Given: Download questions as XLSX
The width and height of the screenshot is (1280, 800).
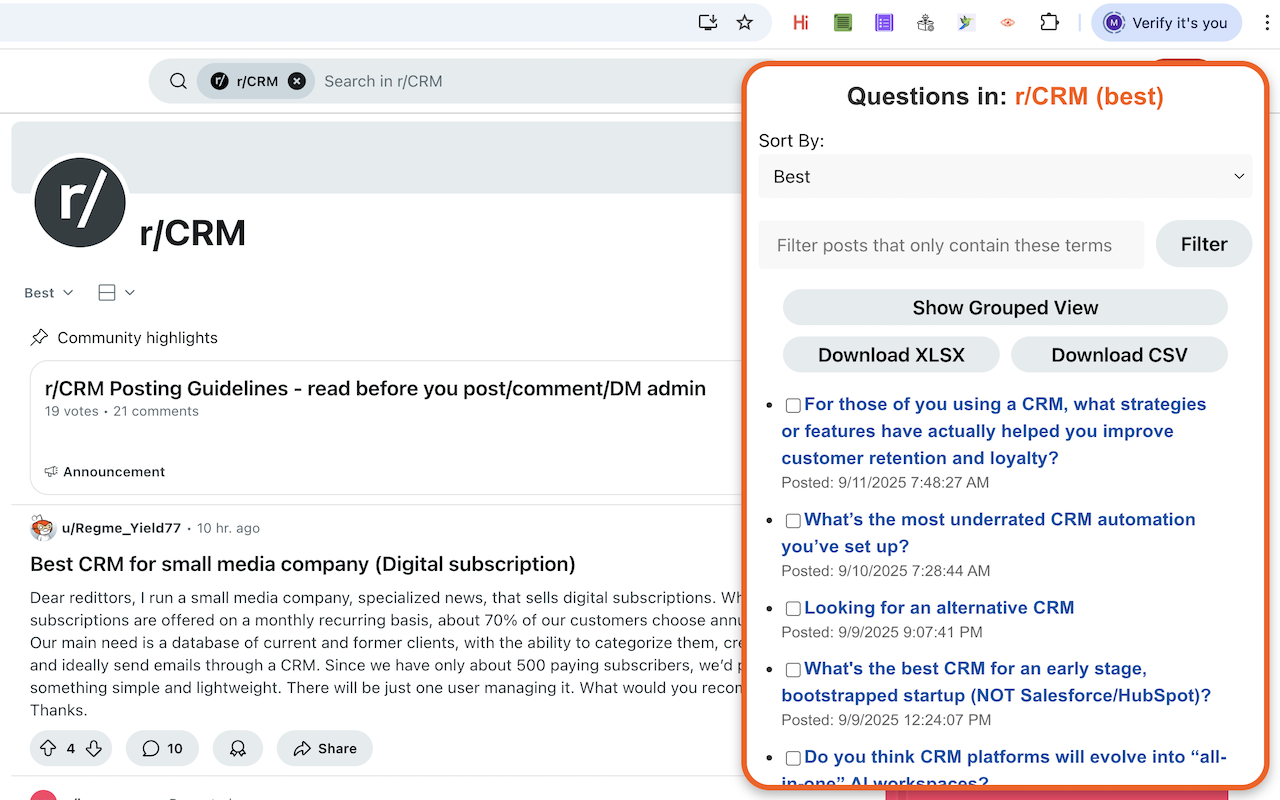Looking at the screenshot, I should point(891,355).
